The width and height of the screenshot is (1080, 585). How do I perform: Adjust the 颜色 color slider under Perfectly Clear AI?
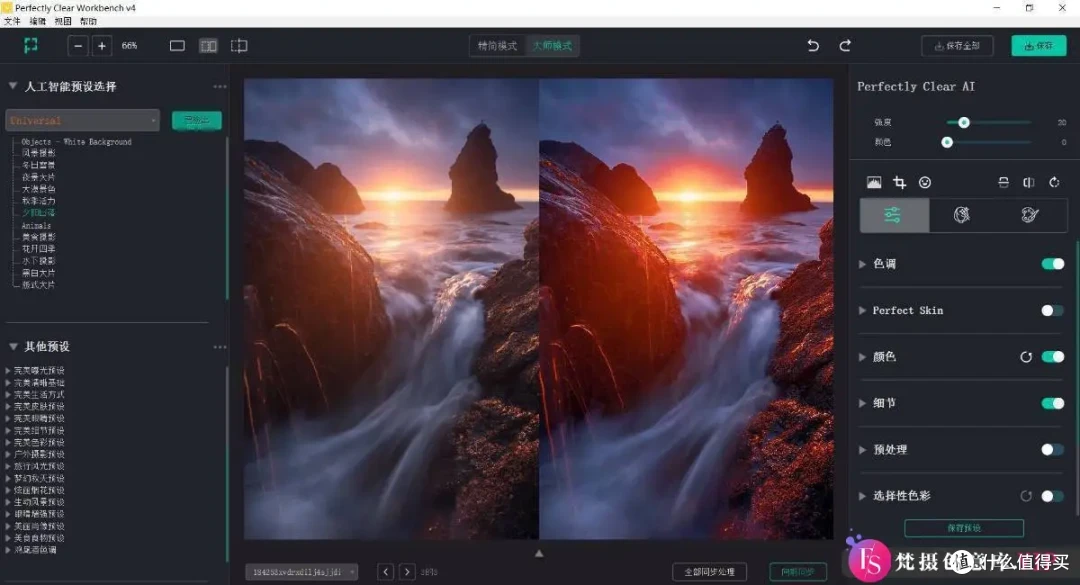pyautogui.click(x=947, y=143)
